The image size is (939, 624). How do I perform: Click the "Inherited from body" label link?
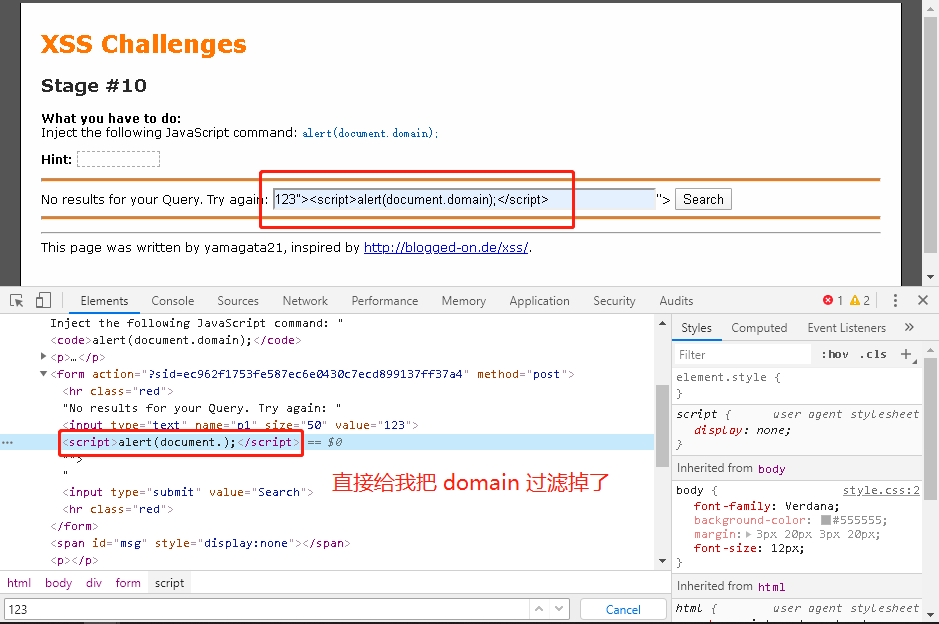tap(771, 468)
